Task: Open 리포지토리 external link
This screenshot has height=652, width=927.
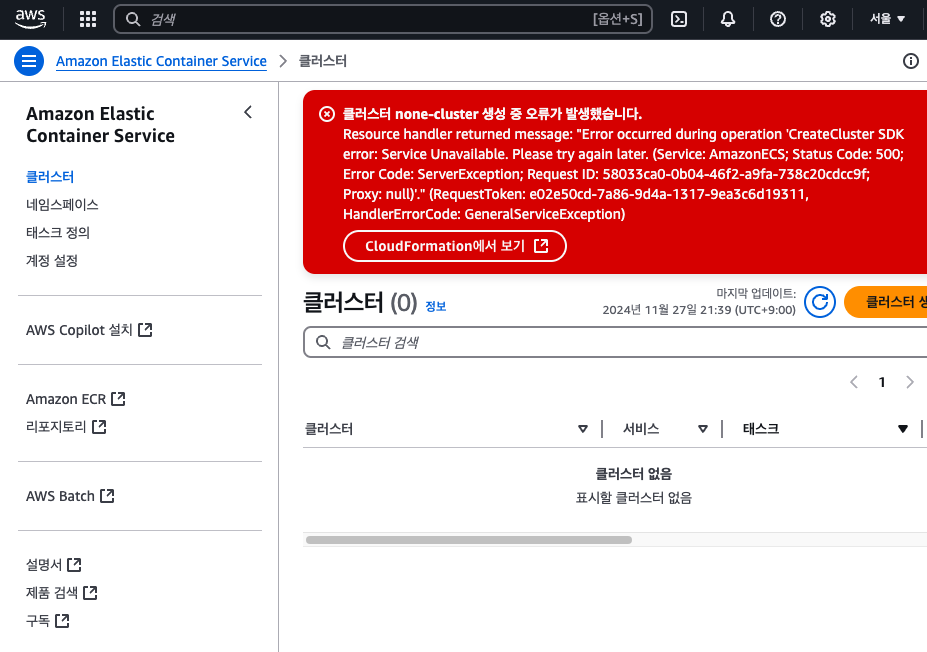Action: point(66,427)
